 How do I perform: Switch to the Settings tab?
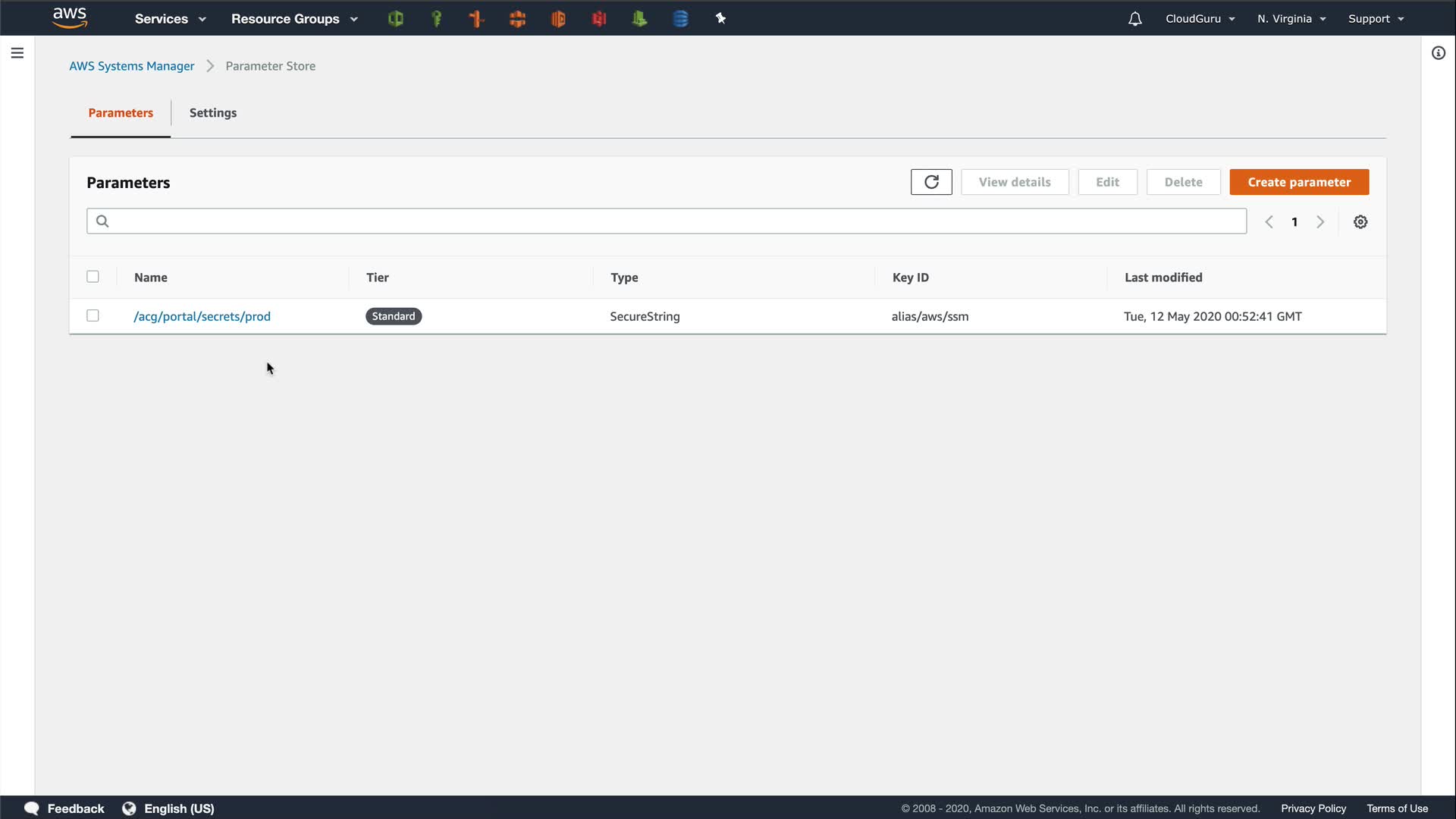[x=213, y=113]
